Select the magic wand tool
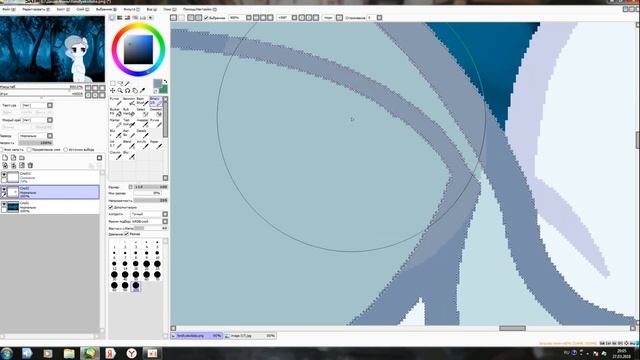This screenshot has height=360, width=640. coord(127,84)
